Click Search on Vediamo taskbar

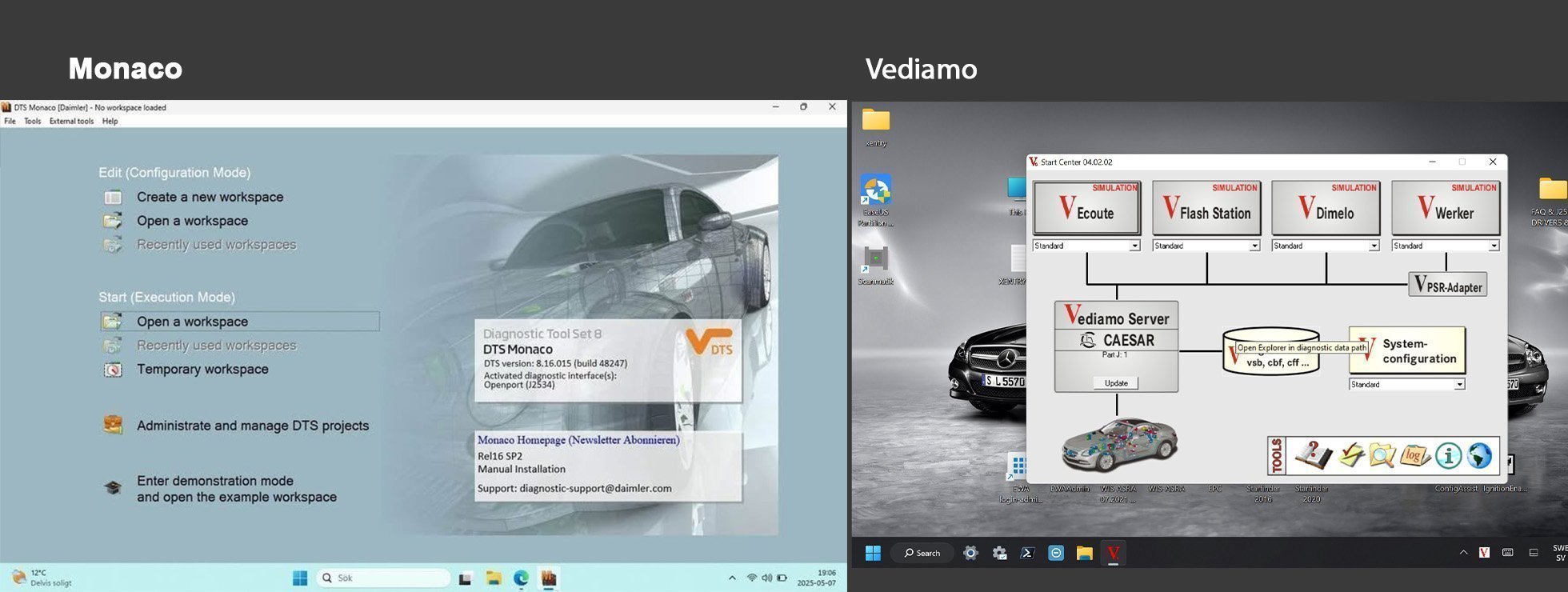coord(922,553)
